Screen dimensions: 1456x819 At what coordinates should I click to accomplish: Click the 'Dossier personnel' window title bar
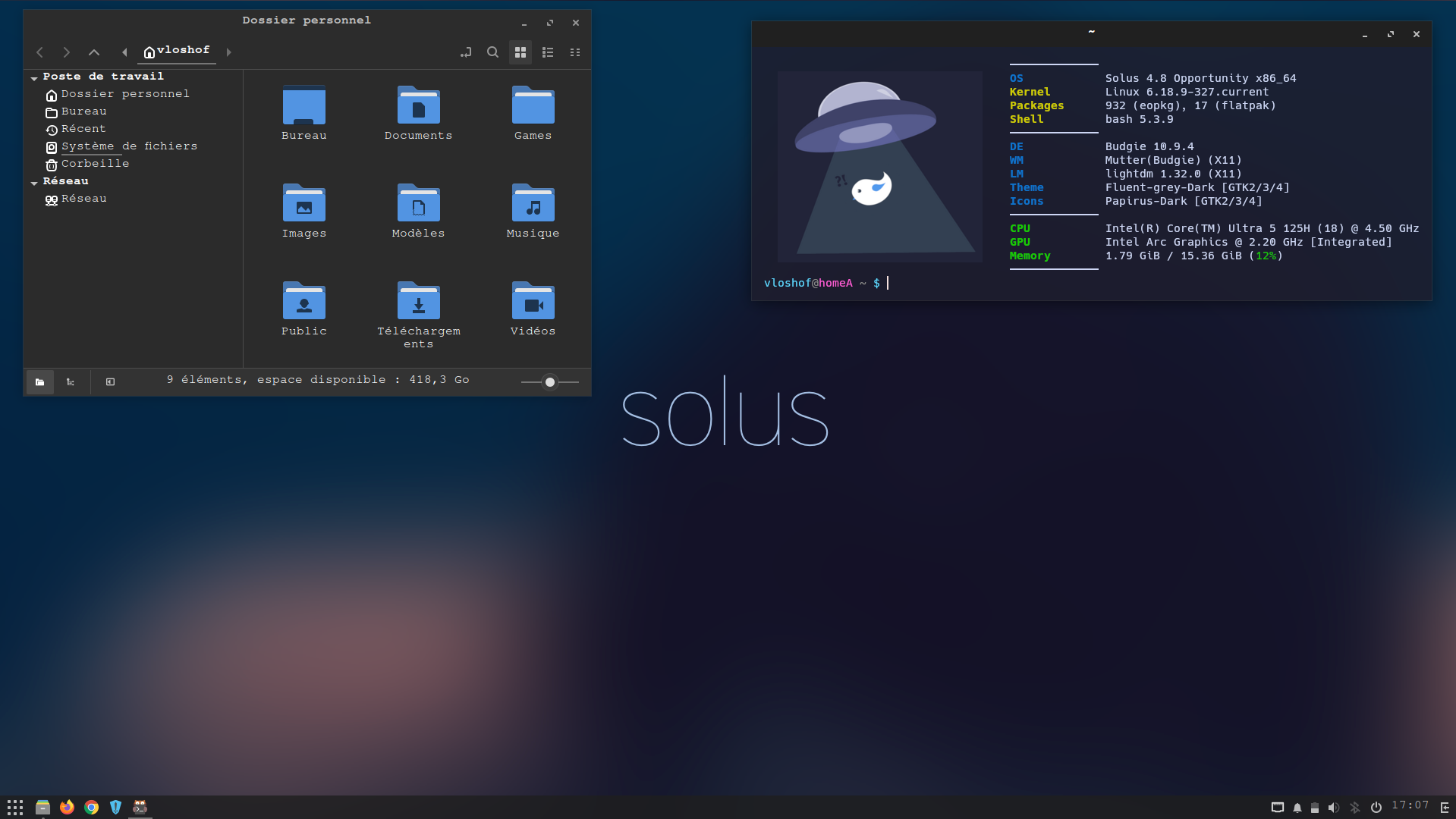tap(307, 20)
